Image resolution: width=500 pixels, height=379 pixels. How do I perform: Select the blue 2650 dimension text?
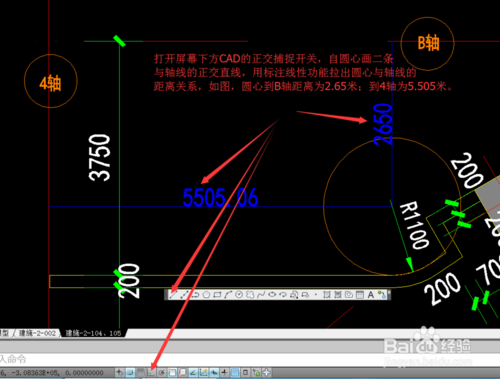383,124
